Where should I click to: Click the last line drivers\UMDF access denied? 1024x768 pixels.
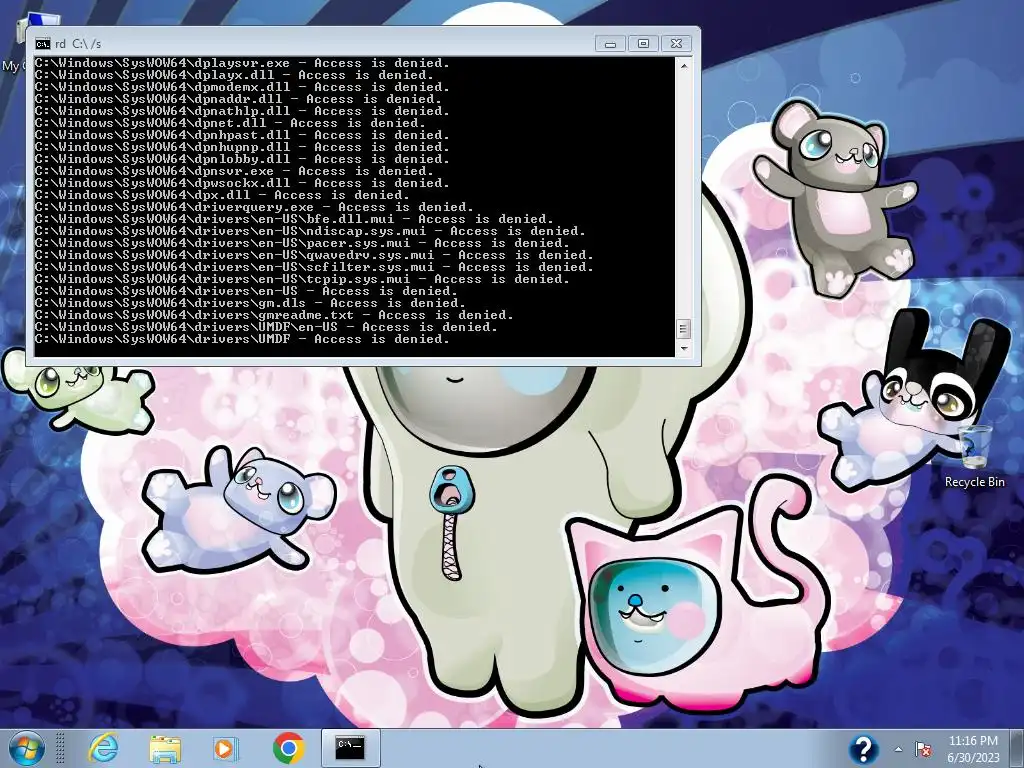242,339
